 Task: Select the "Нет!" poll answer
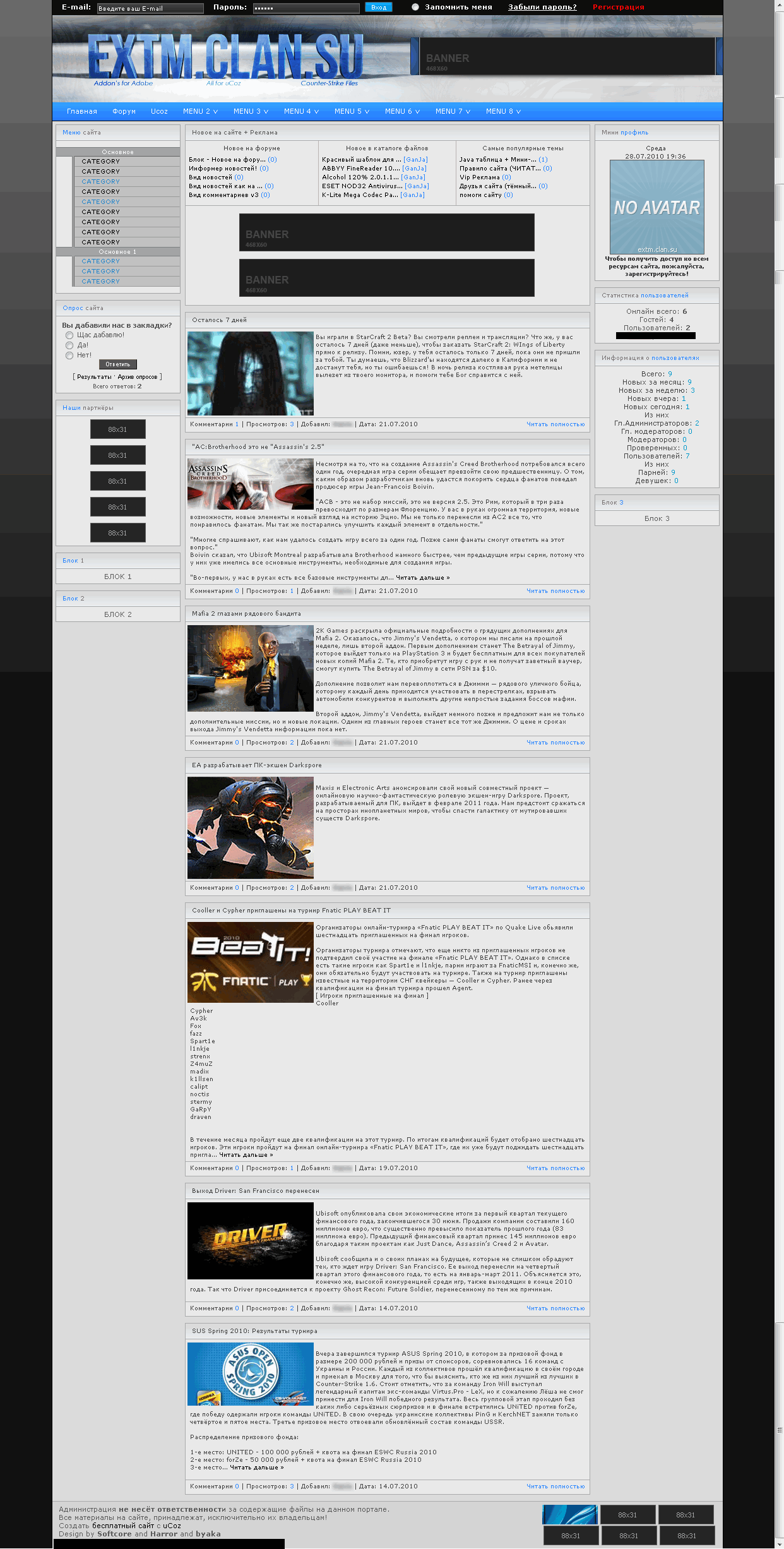coord(69,356)
